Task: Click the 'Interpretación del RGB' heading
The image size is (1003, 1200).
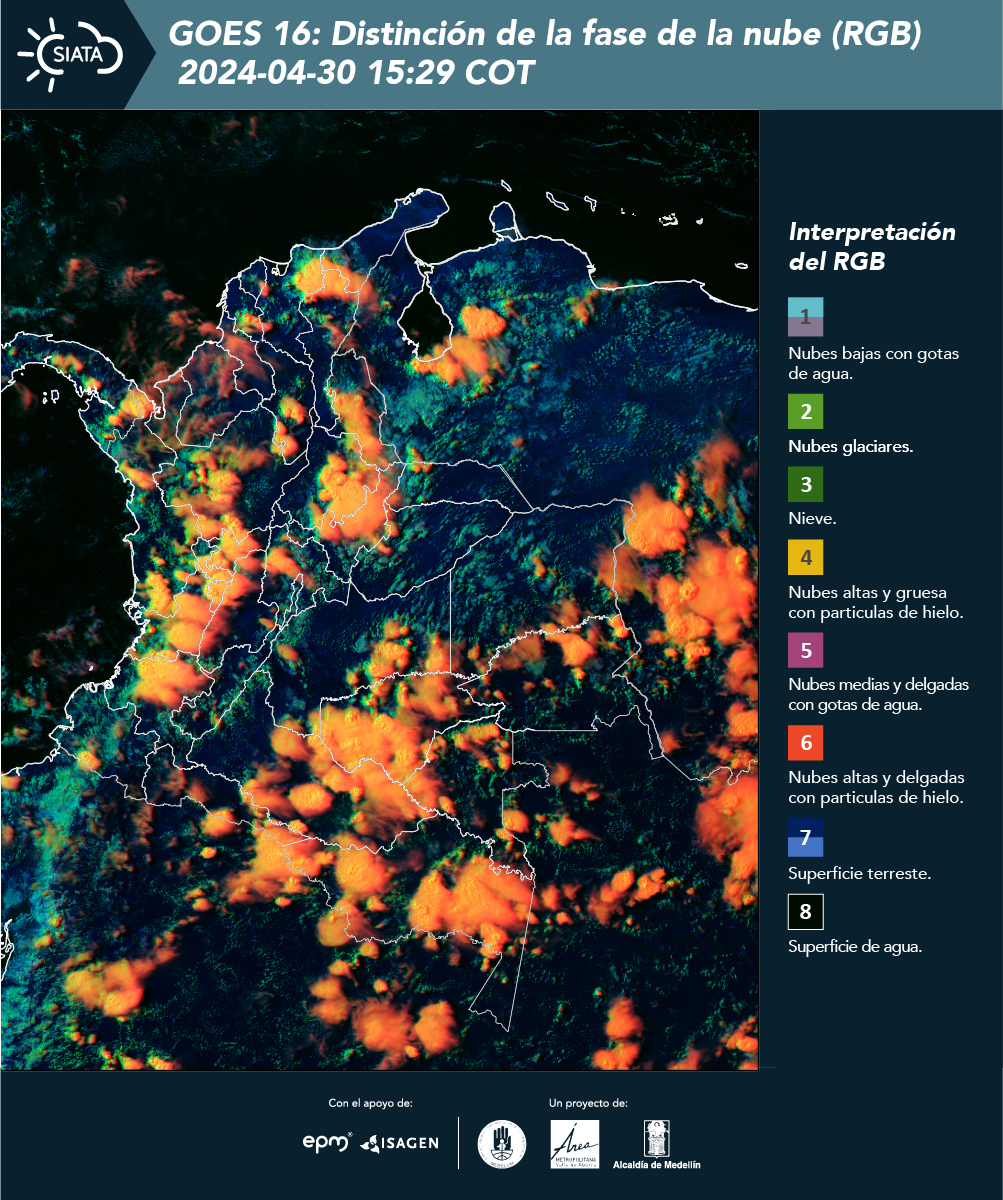Action: point(872,247)
